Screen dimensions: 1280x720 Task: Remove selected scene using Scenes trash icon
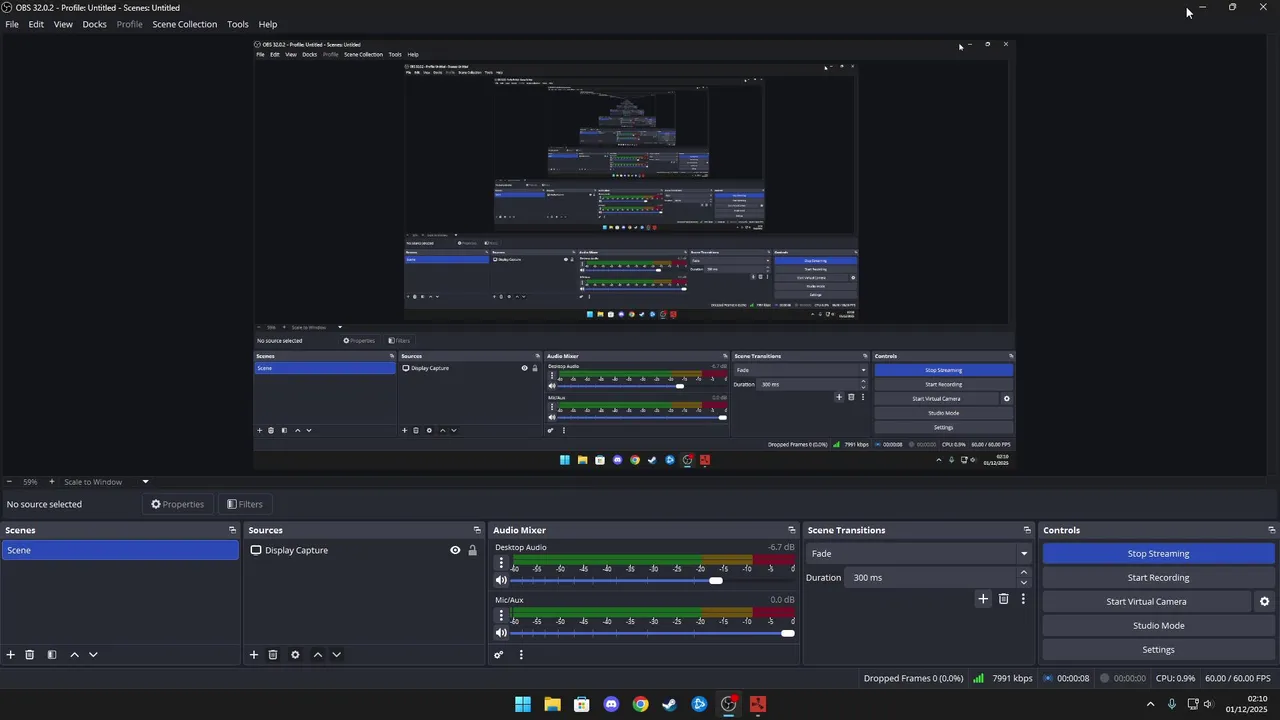(30, 655)
